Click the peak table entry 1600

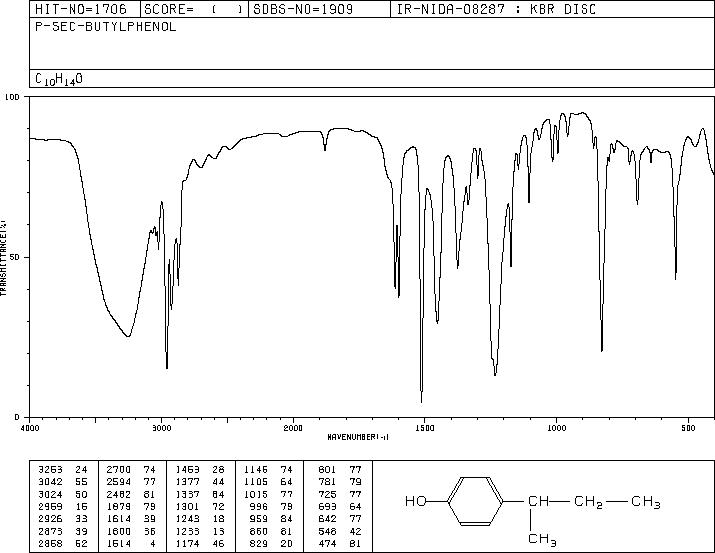click(119, 531)
